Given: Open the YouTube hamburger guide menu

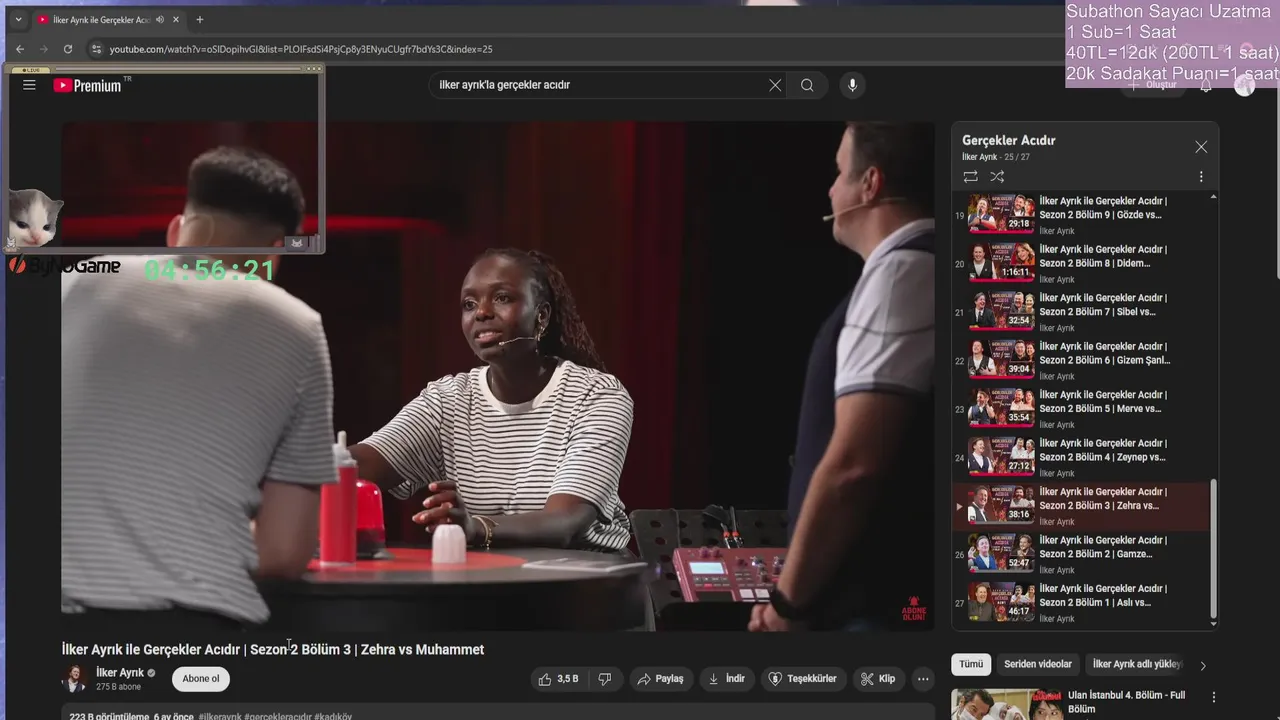Looking at the screenshot, I should pyautogui.click(x=29, y=85).
